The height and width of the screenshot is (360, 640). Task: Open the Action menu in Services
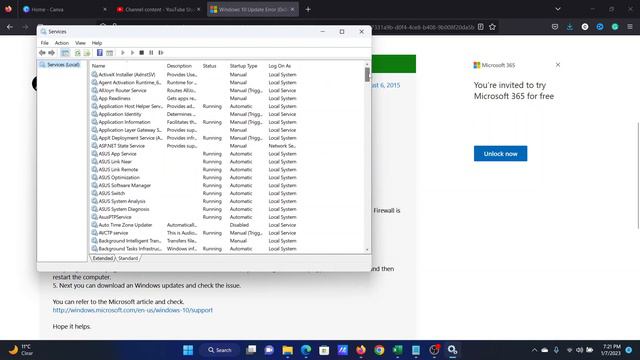(62, 43)
